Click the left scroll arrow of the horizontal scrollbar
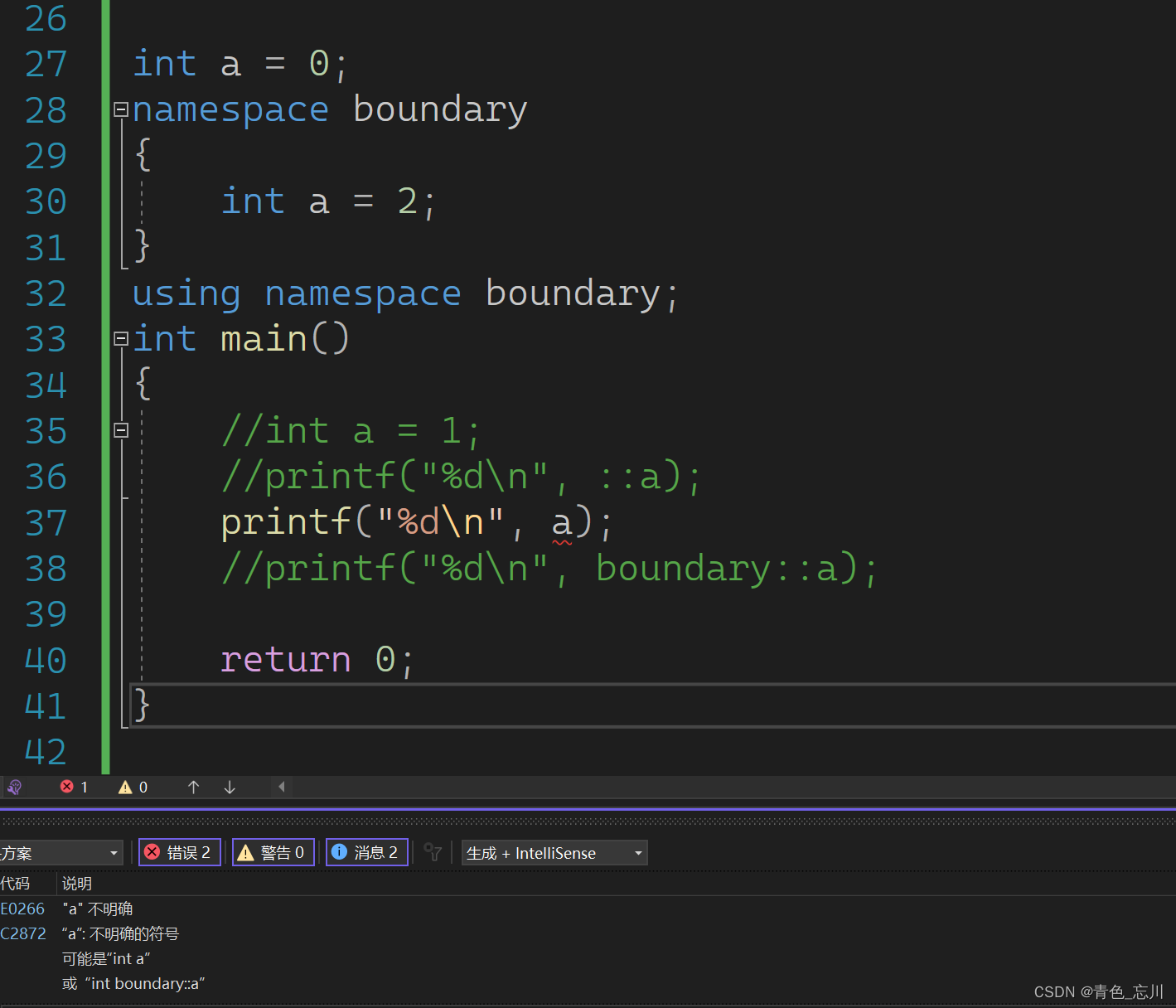This screenshot has height=1008, width=1176. tap(282, 786)
